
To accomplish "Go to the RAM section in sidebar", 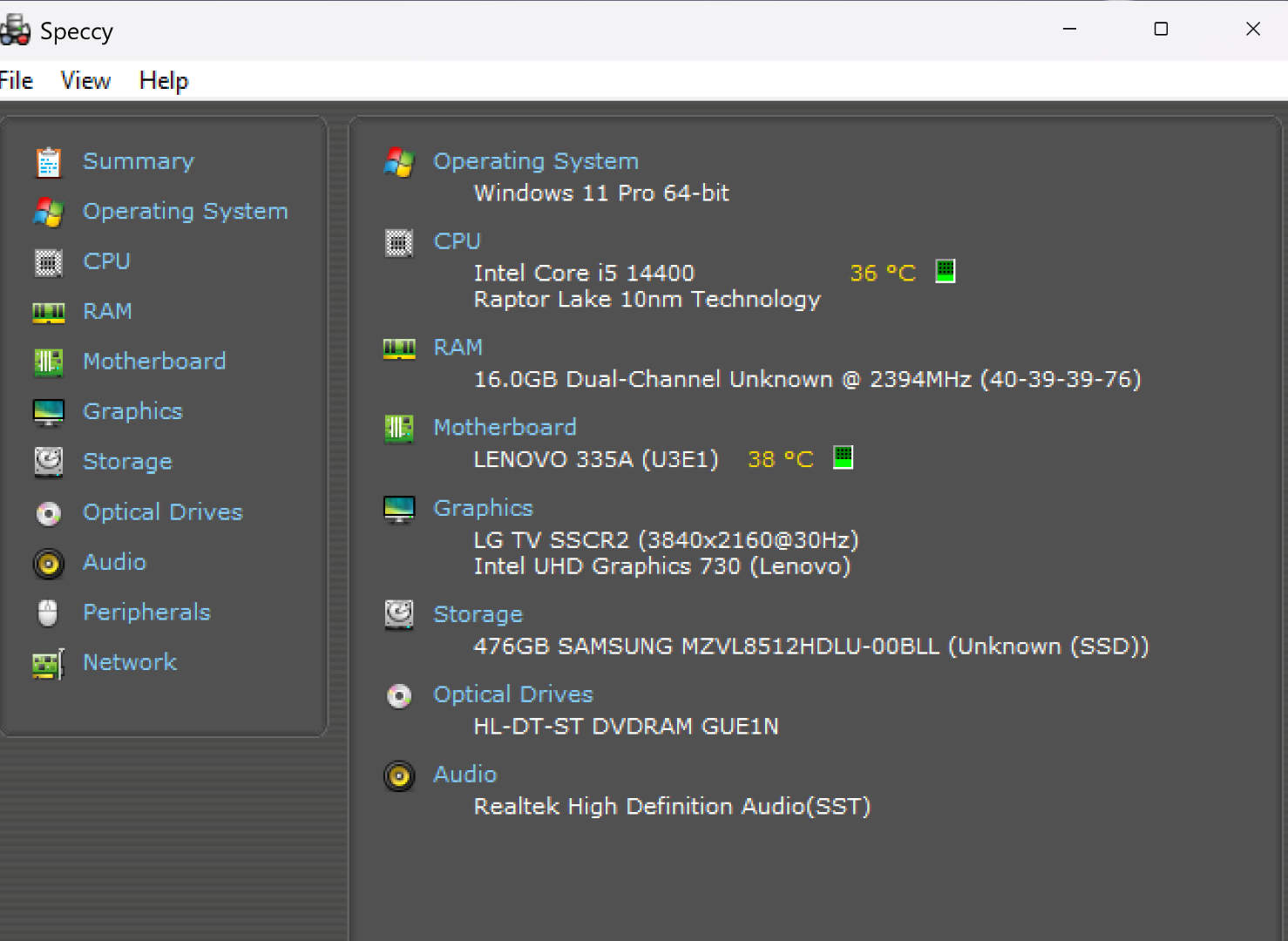I will click(x=107, y=312).
